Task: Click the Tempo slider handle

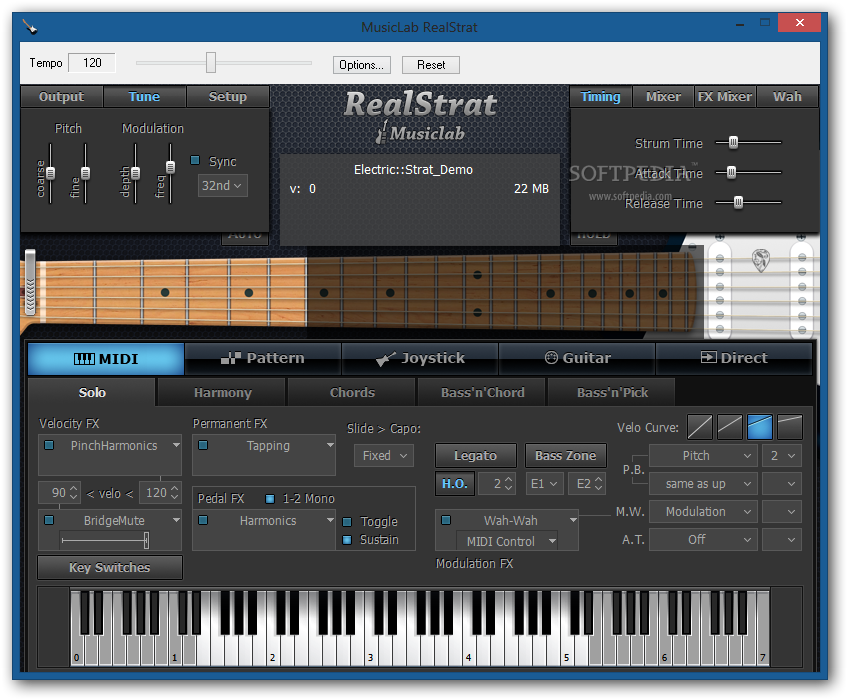Action: coord(211,62)
